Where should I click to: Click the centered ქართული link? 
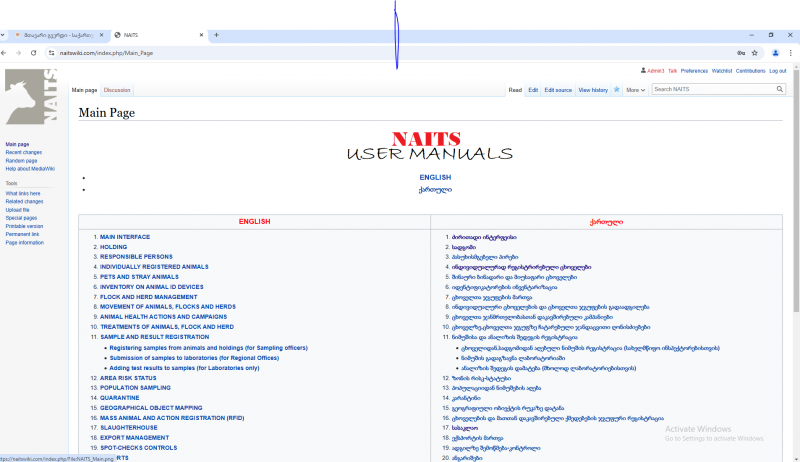pyautogui.click(x=435, y=190)
